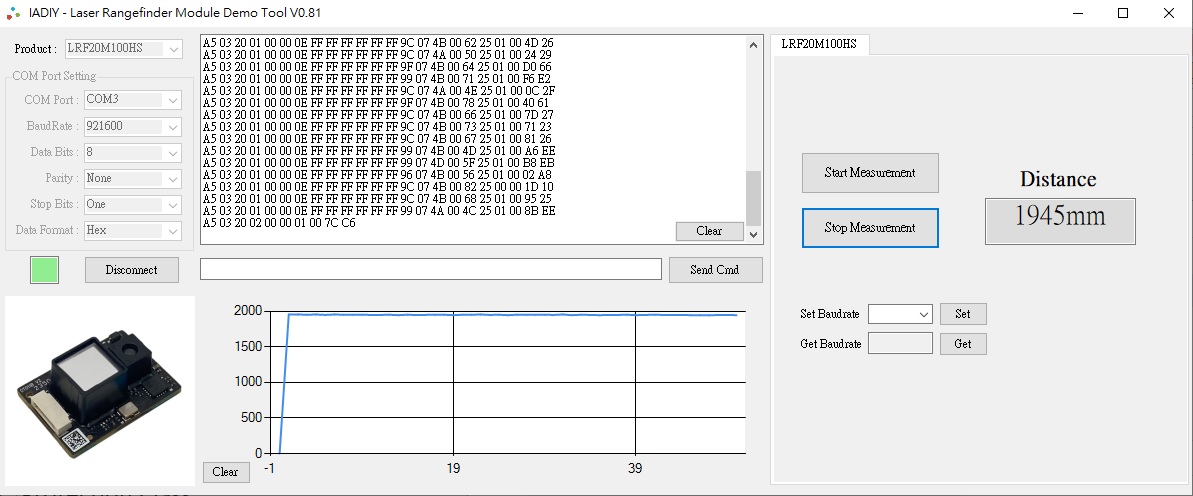Viewport: 1193px width, 496px height.
Task: Click the Send Cmd button
Action: tap(714, 270)
